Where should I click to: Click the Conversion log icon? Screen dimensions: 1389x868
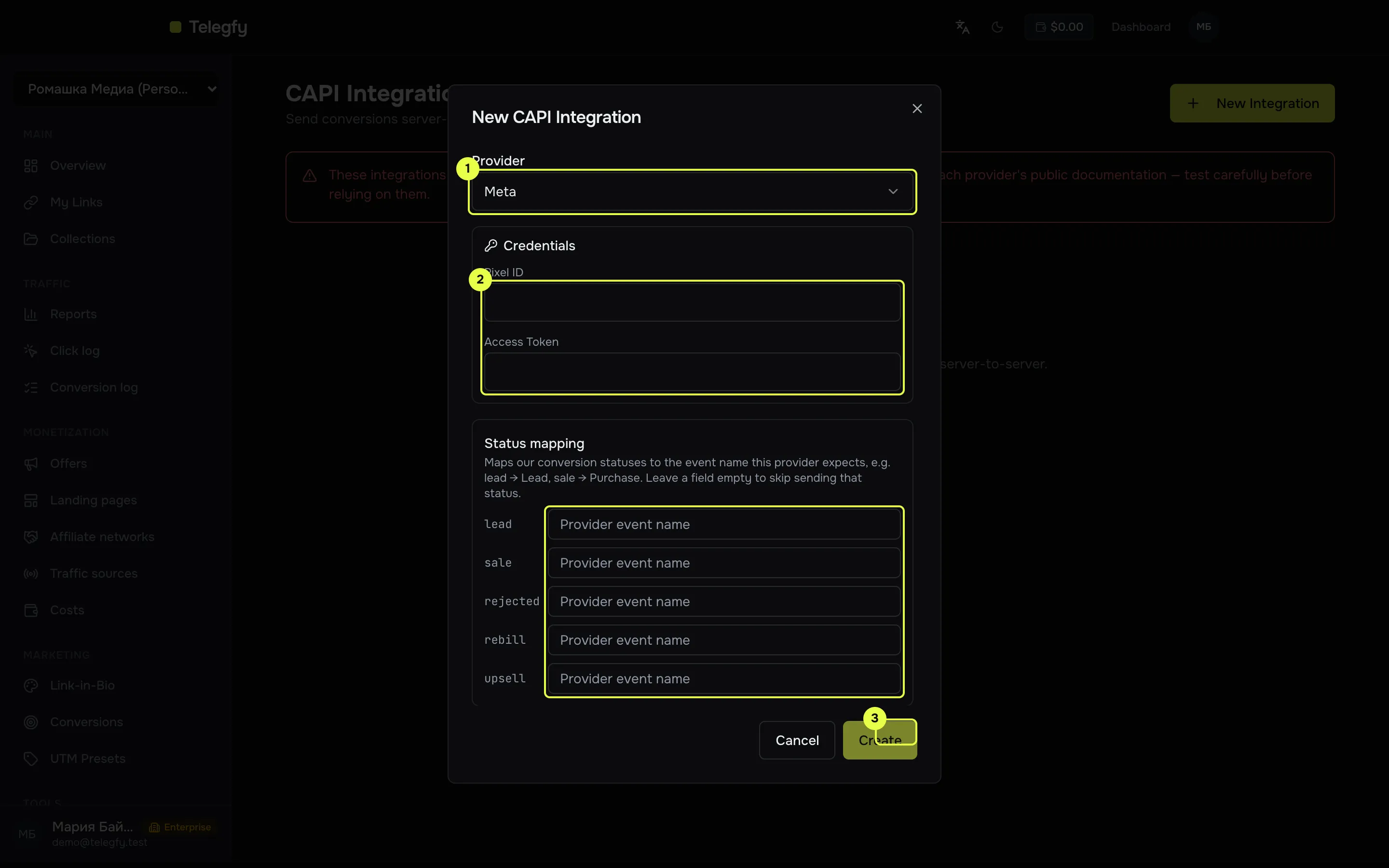point(31,388)
